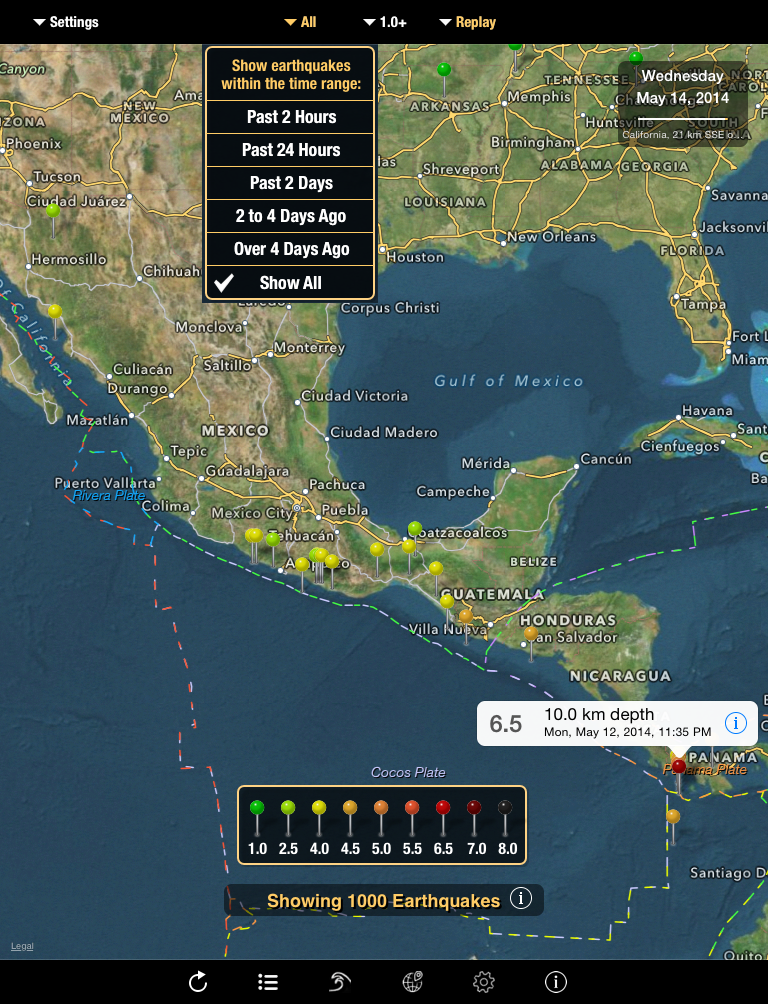Choose 2 to 4 Days Ago option
This screenshot has height=1004, width=768.
290,216
